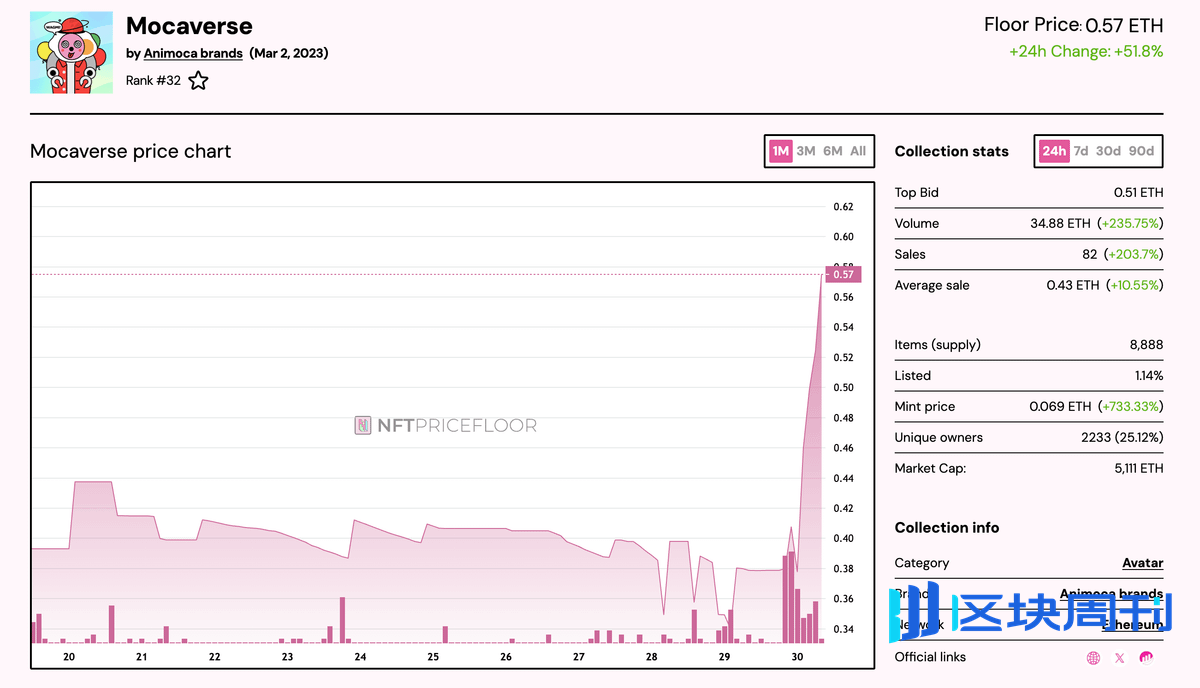Open the official website globe icon
Image resolution: width=1200 pixels, height=688 pixels.
click(1093, 658)
